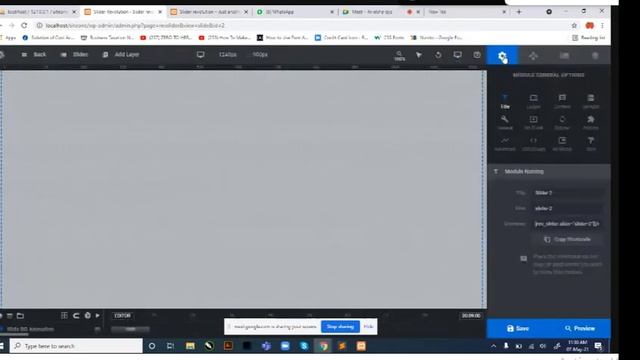Save the slider with Save button
This screenshot has height=360, width=640.
(518, 329)
